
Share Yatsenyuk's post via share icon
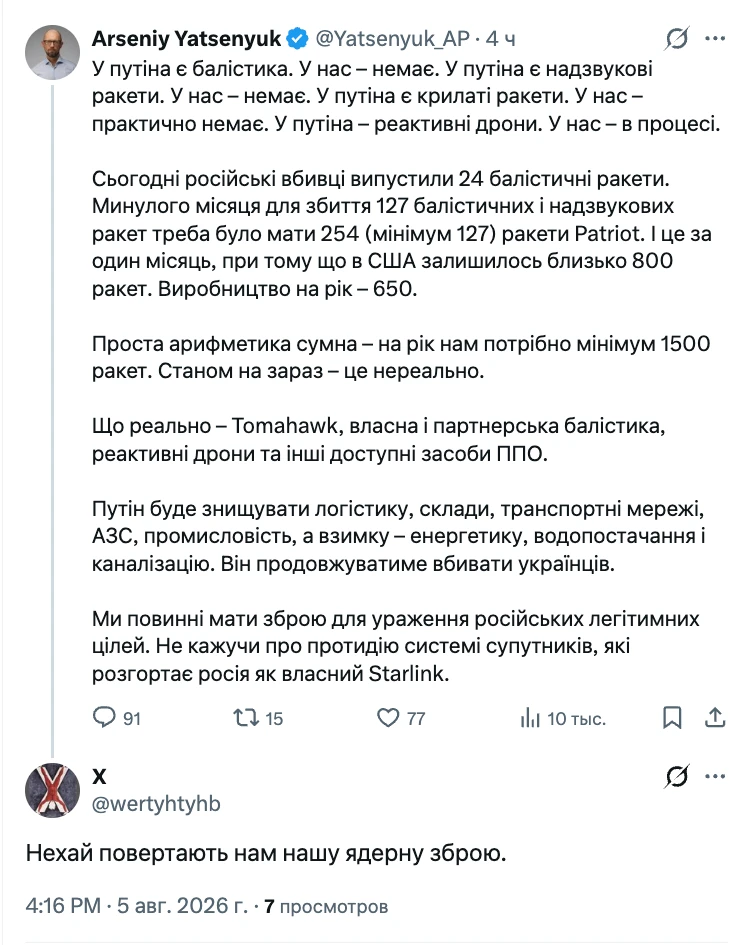point(715,718)
